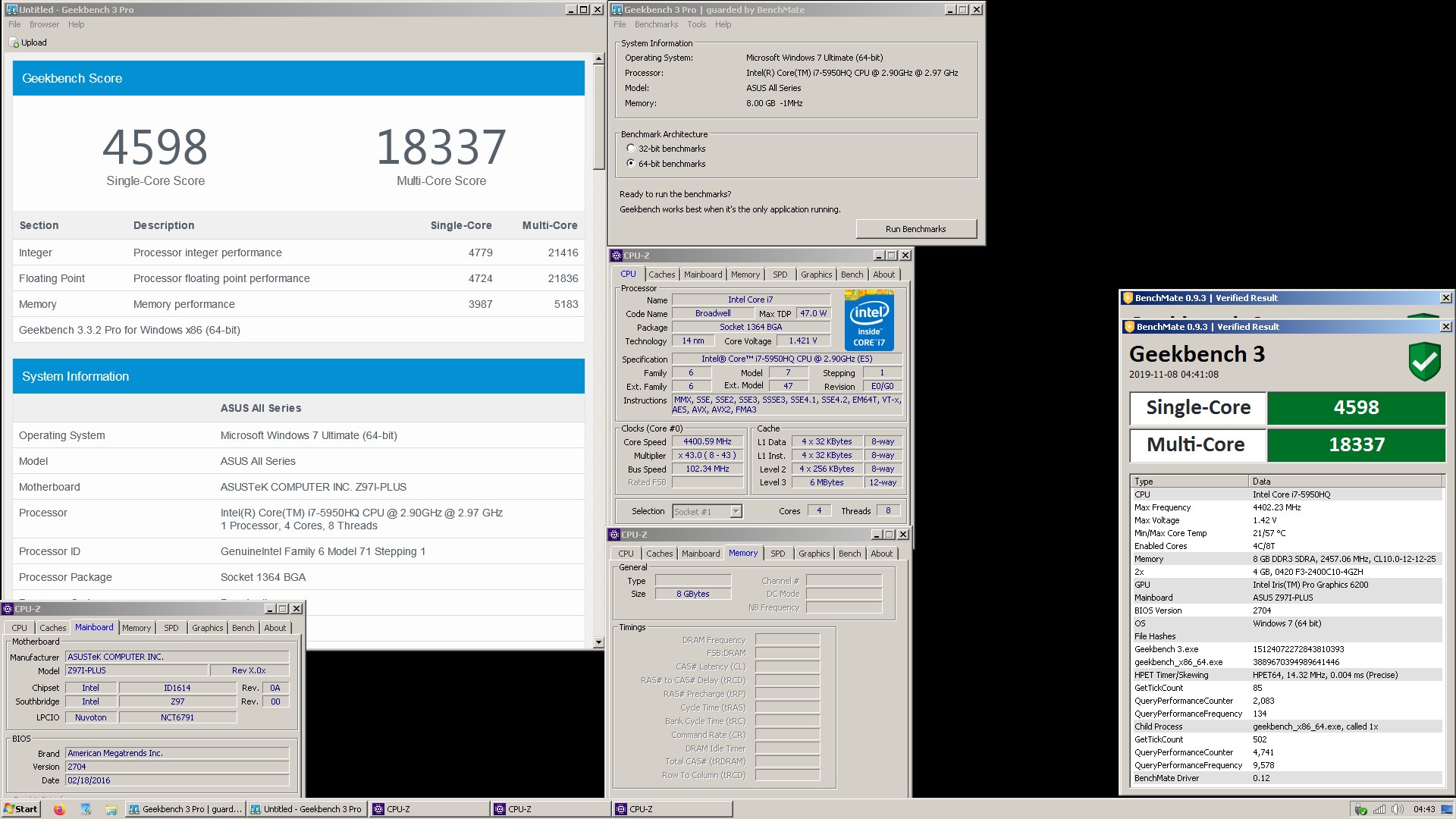Click the Upload icon in Geekbench results window

[x=14, y=43]
